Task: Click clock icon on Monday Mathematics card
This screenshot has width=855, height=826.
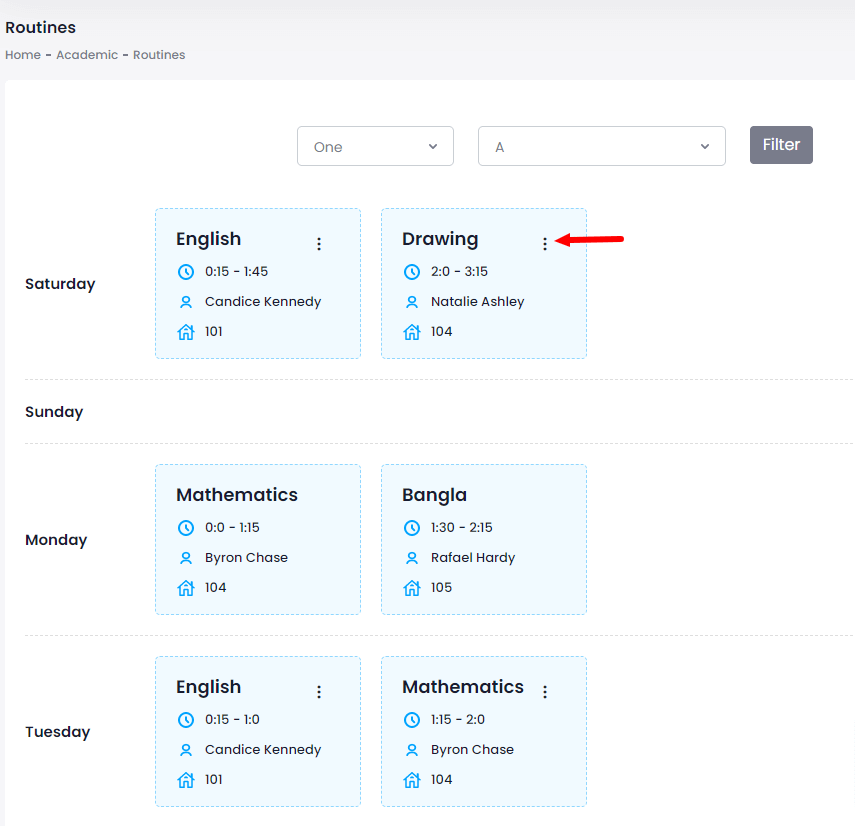Action: (185, 528)
